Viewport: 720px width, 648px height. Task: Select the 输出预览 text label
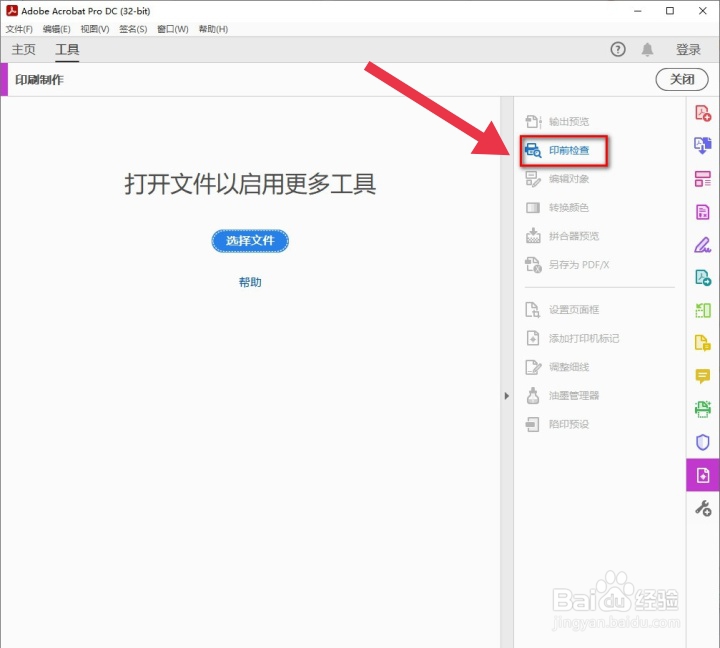pyautogui.click(x=569, y=122)
